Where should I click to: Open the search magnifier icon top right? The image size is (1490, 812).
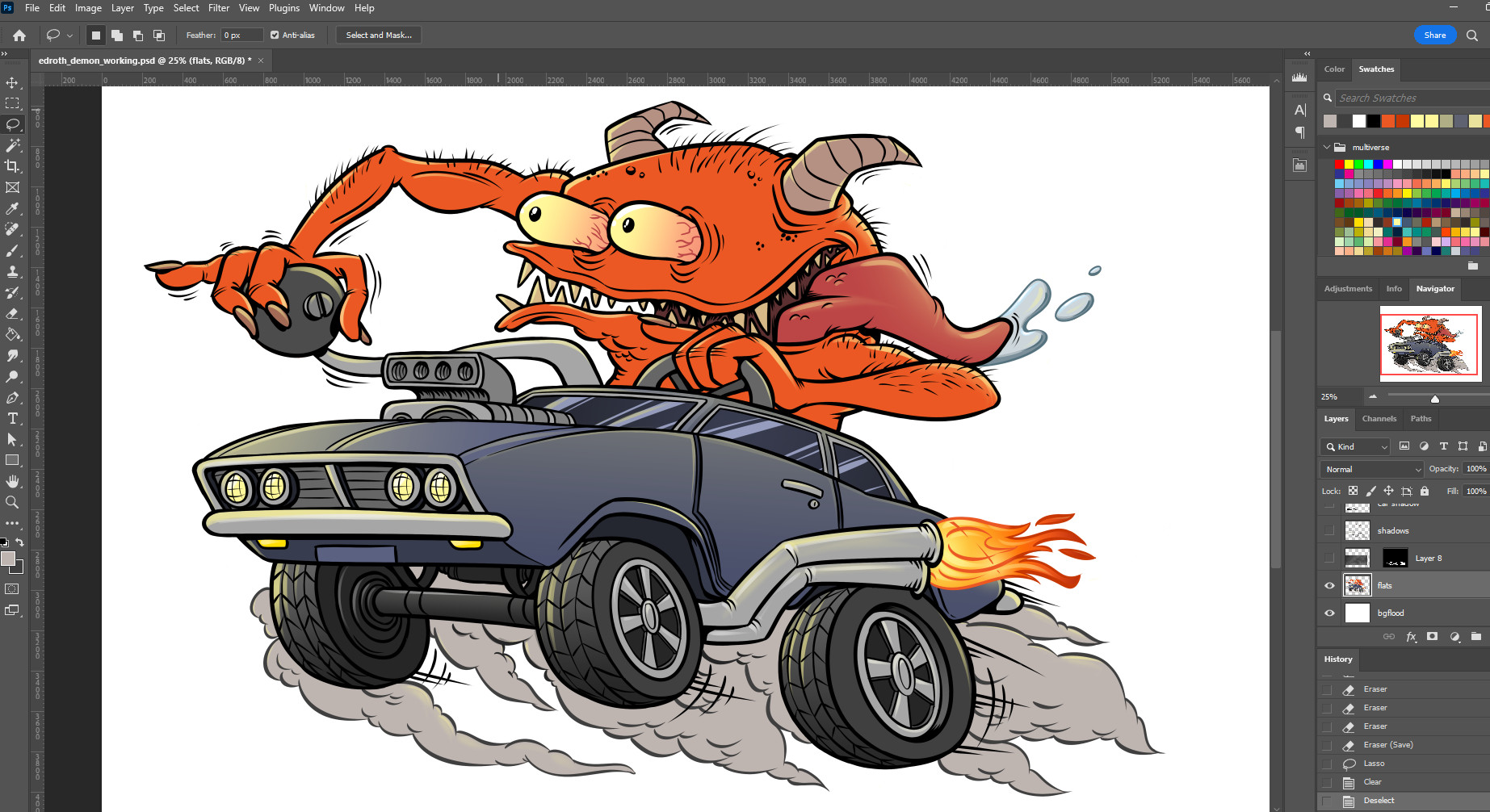[x=1472, y=36]
